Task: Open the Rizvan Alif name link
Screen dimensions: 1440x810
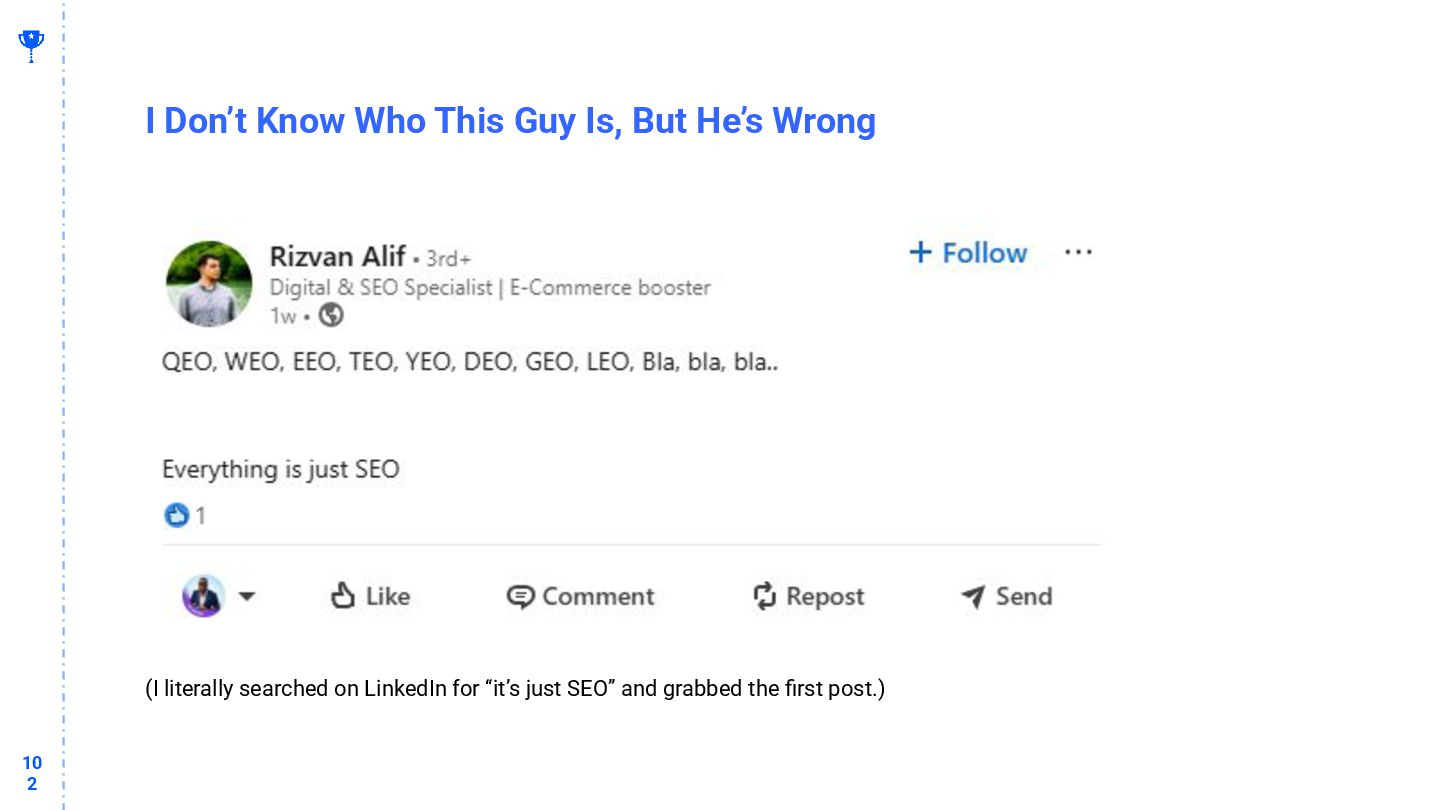Action: (337, 256)
